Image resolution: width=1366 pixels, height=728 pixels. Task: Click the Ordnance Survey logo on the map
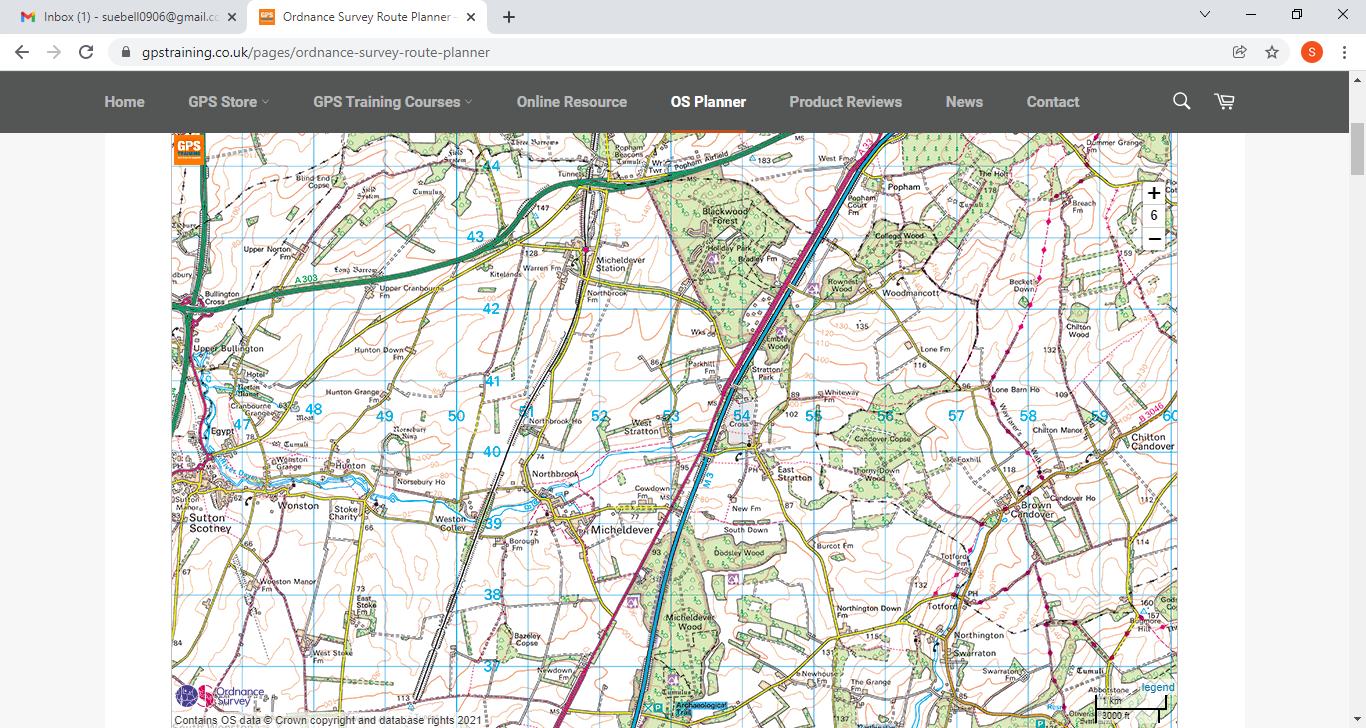click(x=220, y=695)
